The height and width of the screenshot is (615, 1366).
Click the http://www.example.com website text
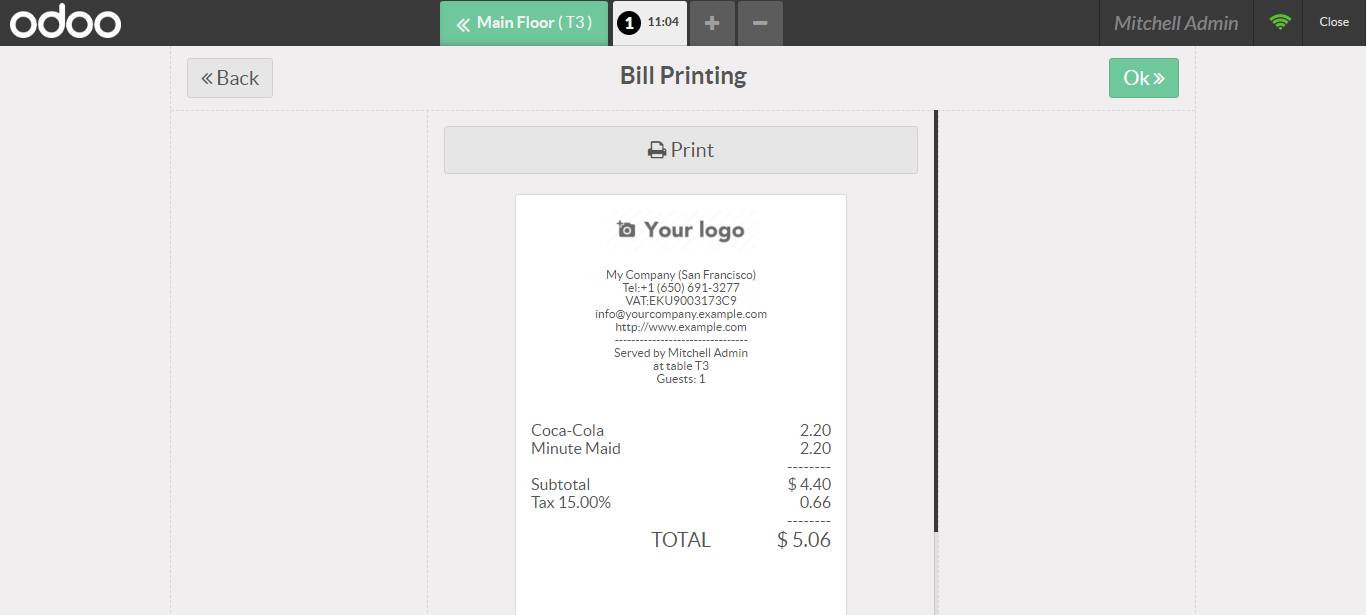681,327
